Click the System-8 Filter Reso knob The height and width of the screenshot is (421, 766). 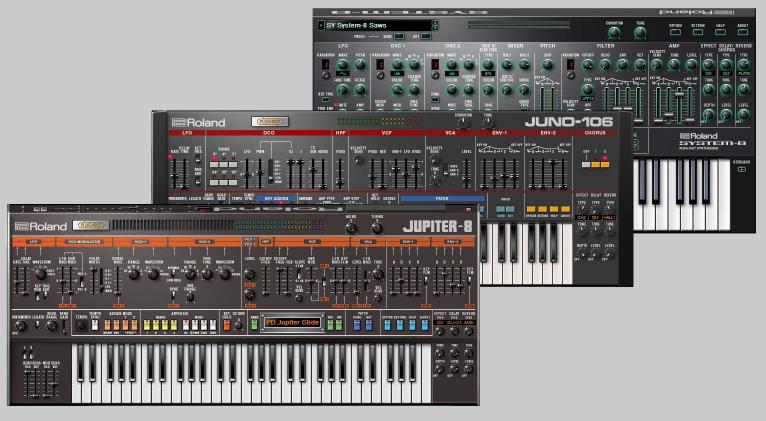click(605, 64)
